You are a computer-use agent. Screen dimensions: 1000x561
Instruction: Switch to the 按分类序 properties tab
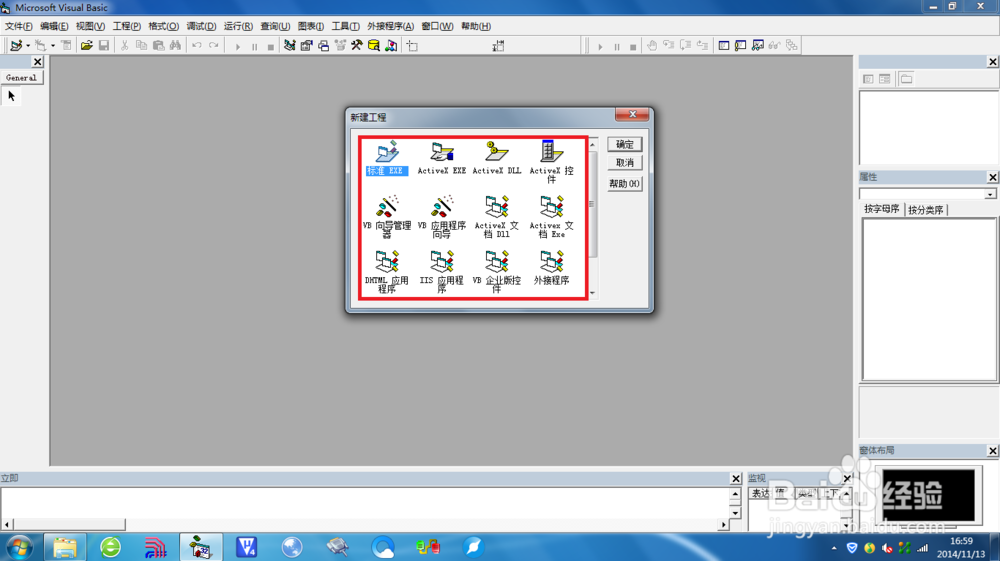925,210
